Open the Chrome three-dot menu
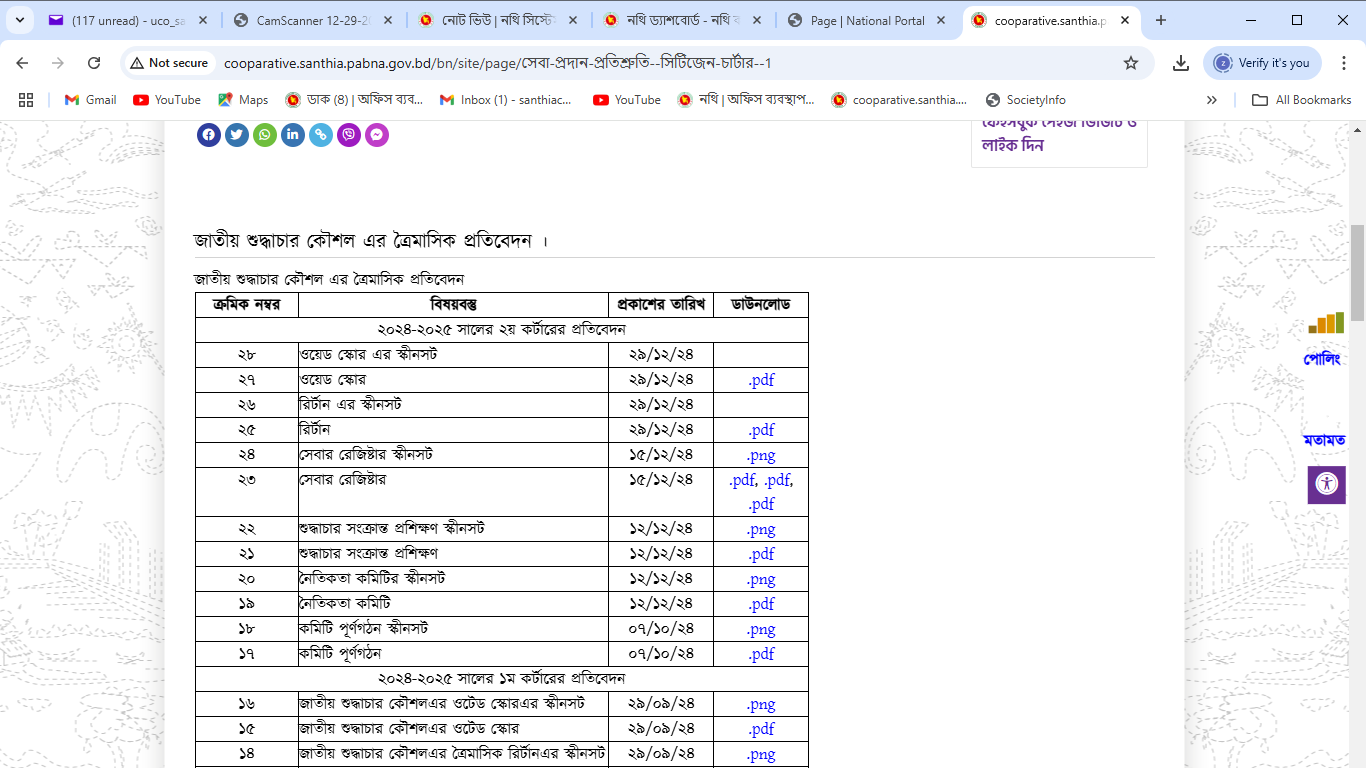The height and width of the screenshot is (768, 1366). tap(1343, 63)
